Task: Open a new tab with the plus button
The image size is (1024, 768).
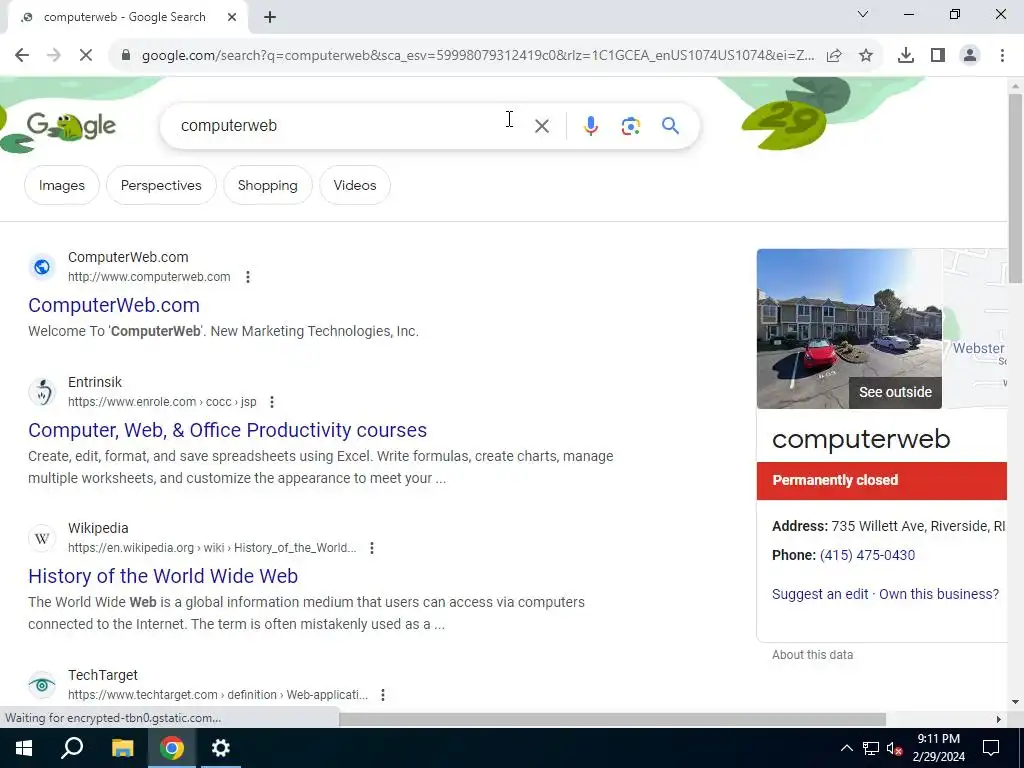Action: tap(270, 18)
